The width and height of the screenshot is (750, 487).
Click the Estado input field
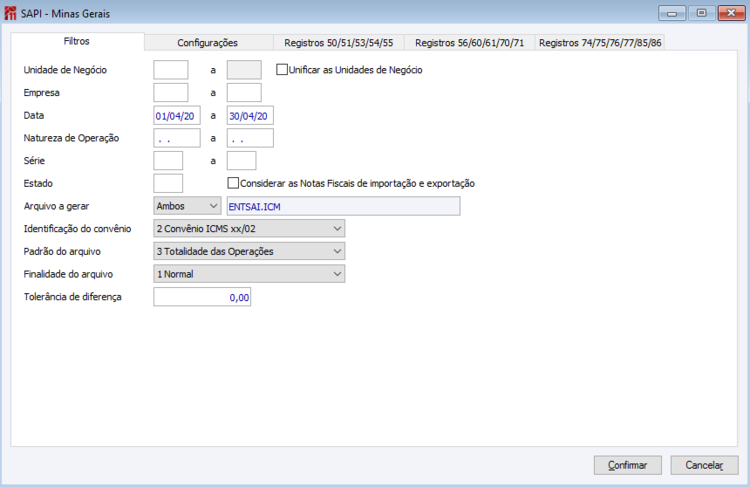coord(168,183)
